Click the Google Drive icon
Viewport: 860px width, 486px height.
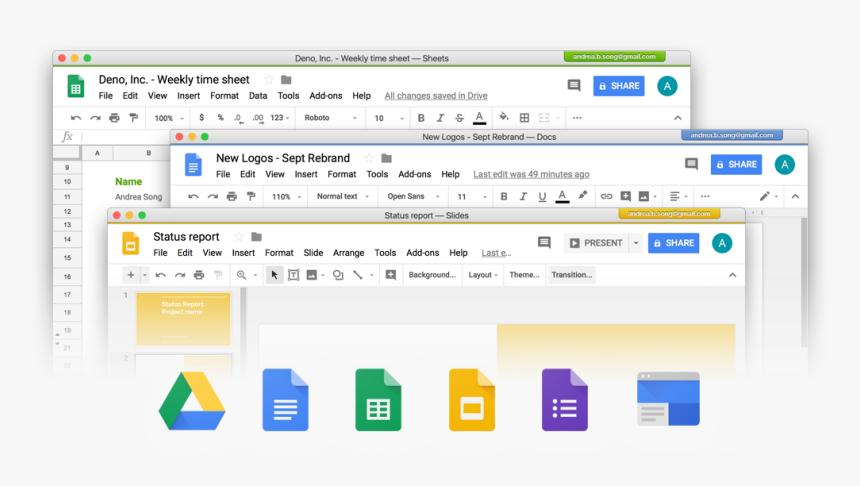point(192,400)
